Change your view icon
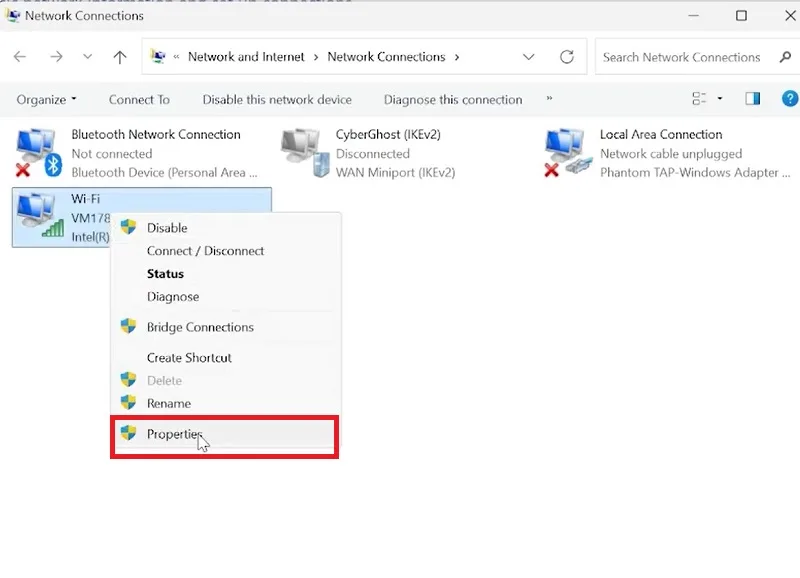800x578 pixels. click(699, 98)
